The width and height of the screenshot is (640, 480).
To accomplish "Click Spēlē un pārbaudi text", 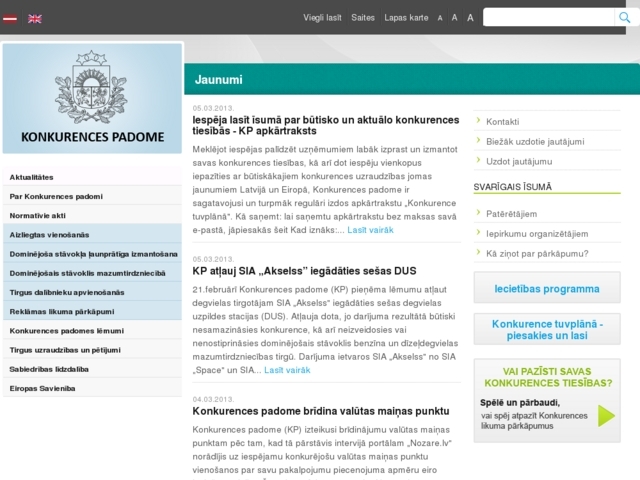I will [520, 402].
